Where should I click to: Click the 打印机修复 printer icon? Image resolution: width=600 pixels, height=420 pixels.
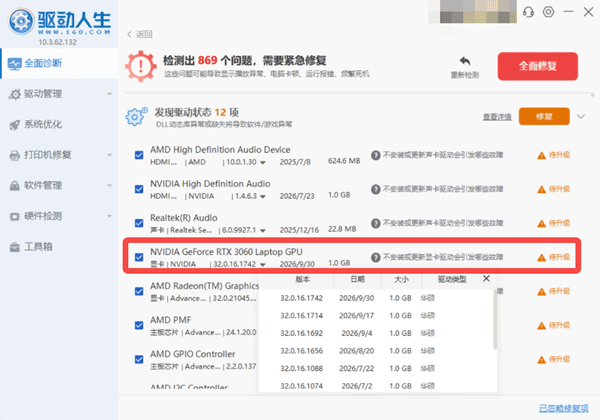(15, 155)
